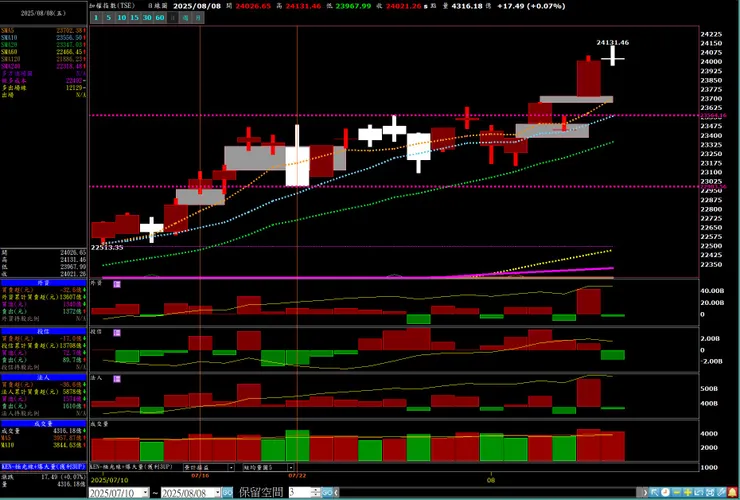Click the MA10 volume value row
Screen dimensions: 740x500
(x=43, y=445)
